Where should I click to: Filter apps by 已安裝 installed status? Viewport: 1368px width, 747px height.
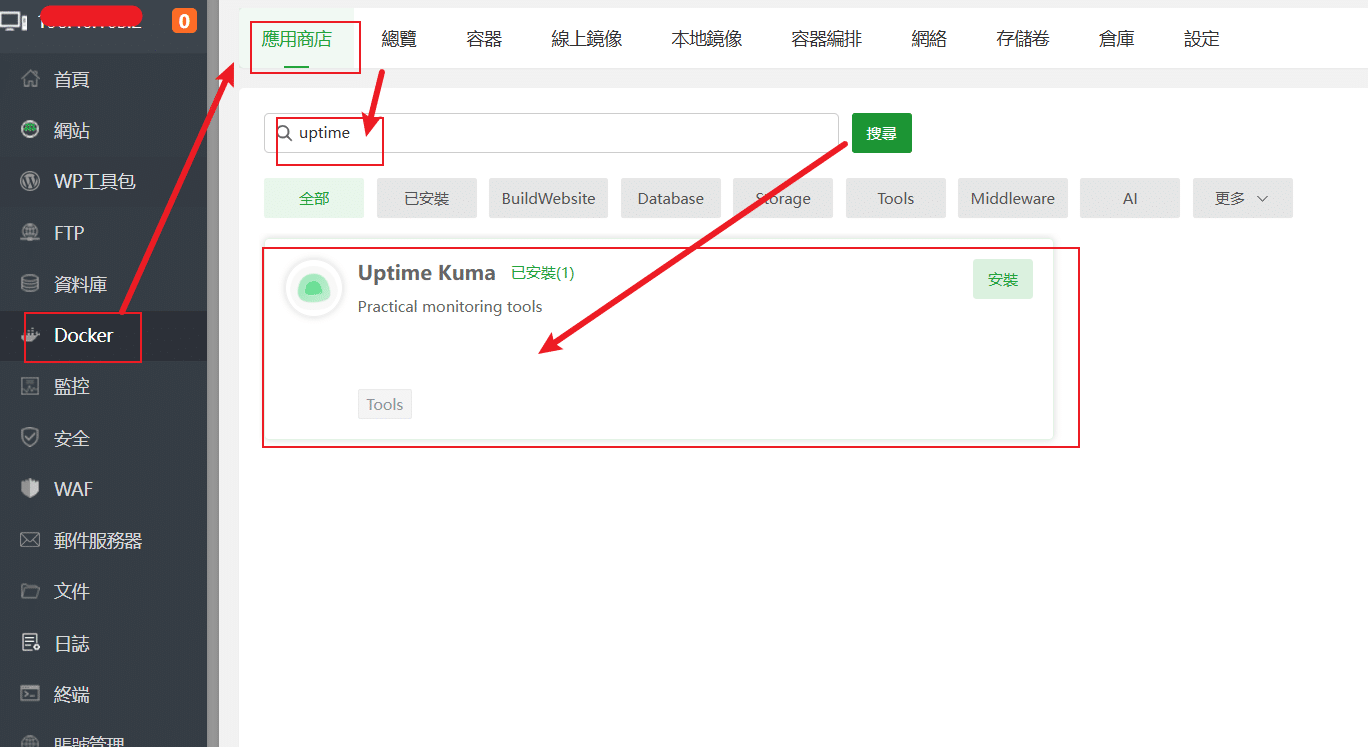tap(426, 198)
